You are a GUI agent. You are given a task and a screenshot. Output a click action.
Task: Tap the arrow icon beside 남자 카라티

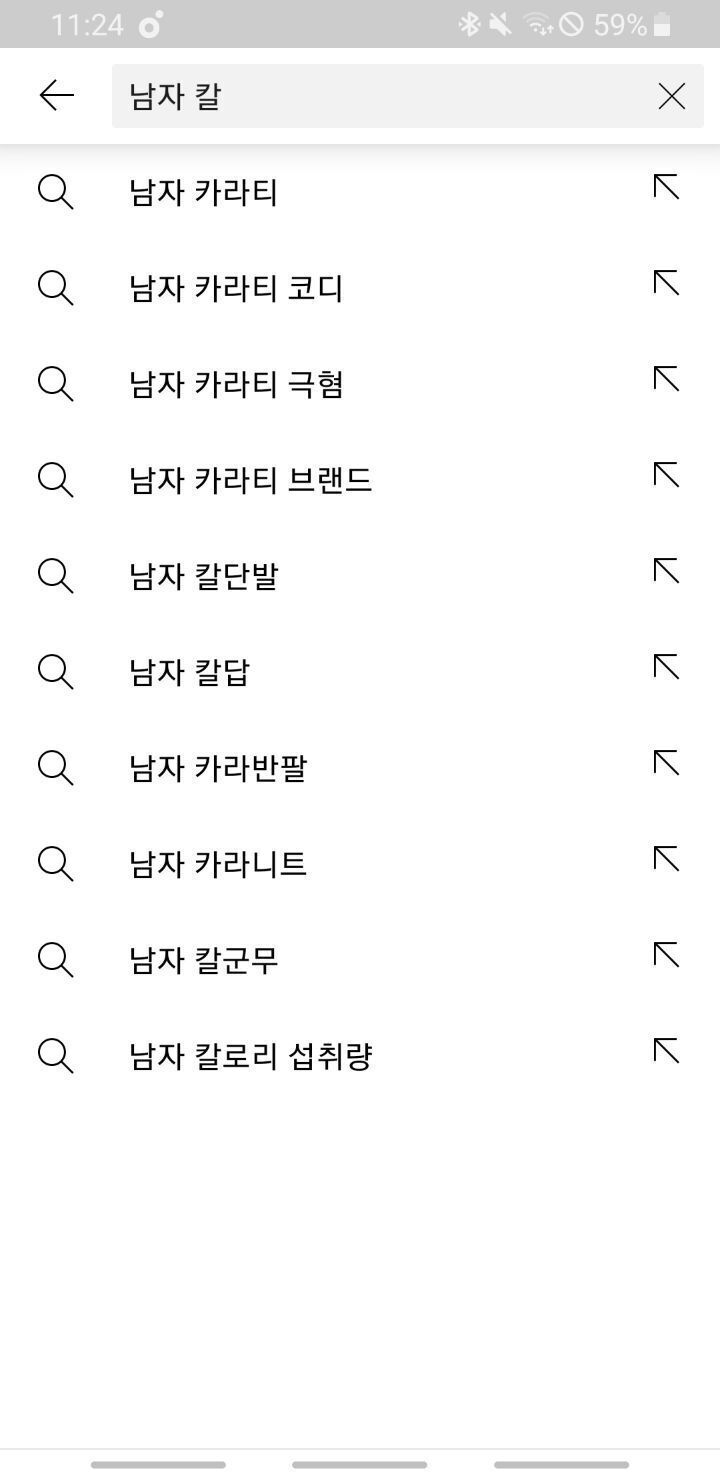666,187
